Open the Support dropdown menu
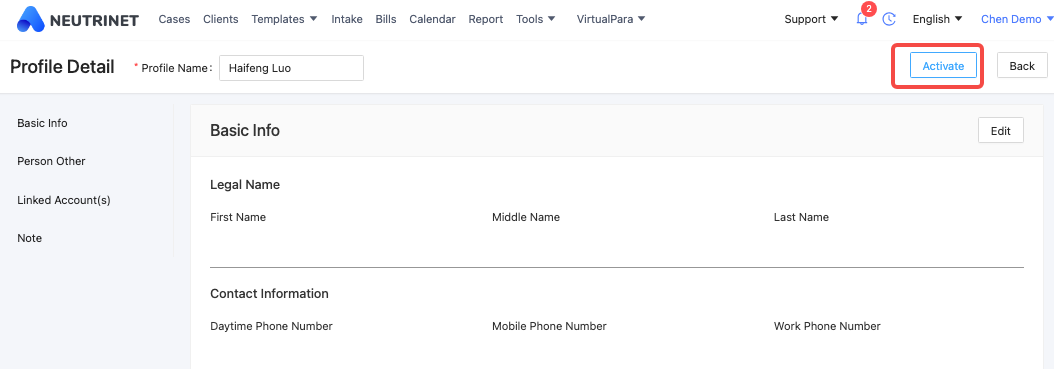The height and width of the screenshot is (369, 1054). [811, 19]
